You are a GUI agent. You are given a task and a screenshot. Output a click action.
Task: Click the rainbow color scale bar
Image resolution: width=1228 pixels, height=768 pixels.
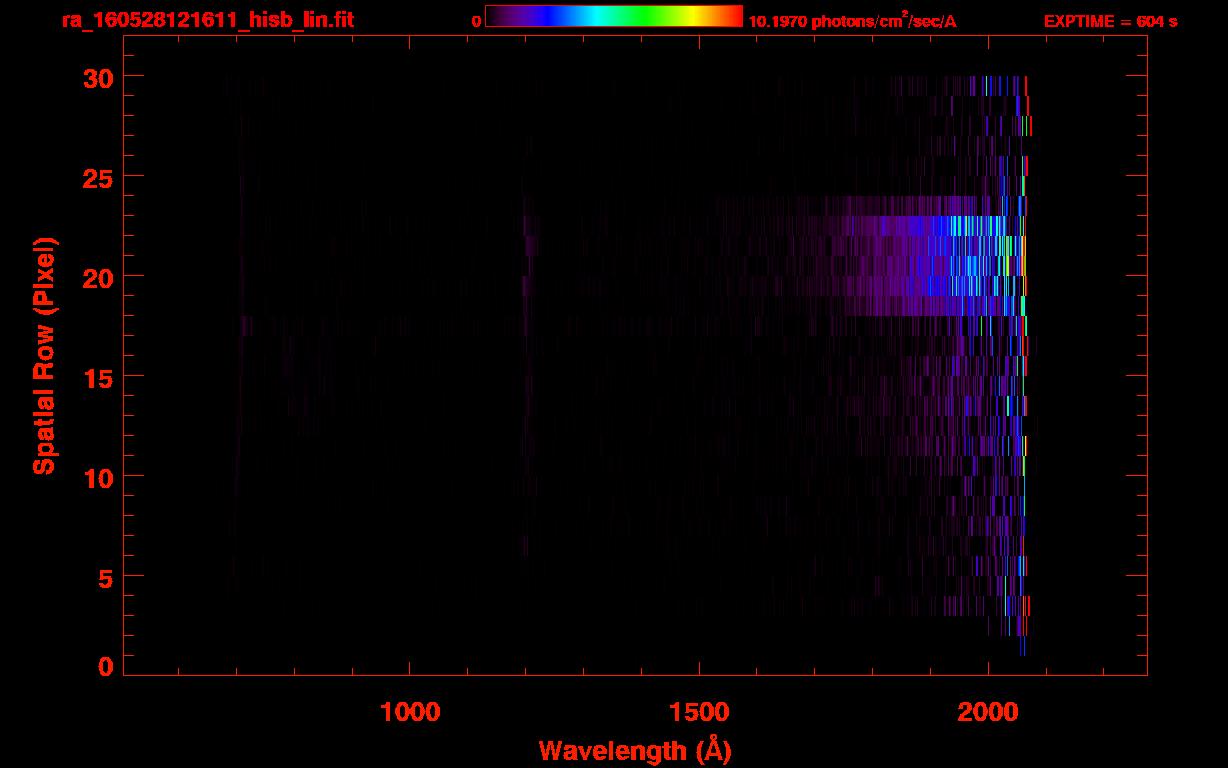(x=614, y=16)
